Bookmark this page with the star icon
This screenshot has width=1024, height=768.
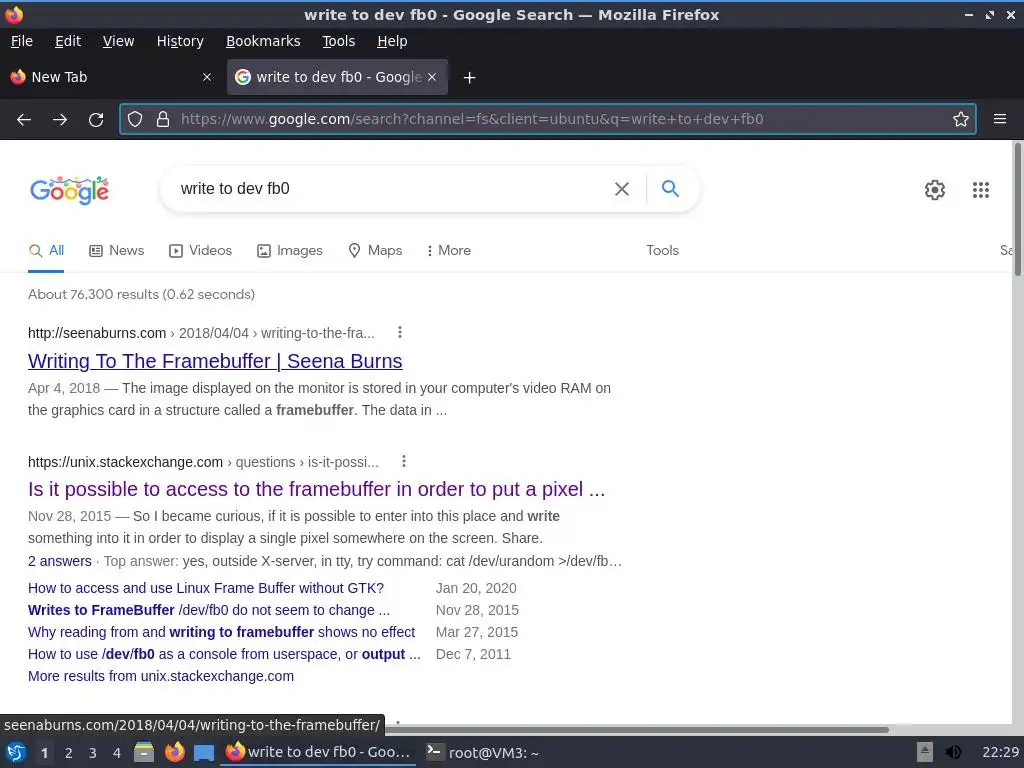pos(961,119)
